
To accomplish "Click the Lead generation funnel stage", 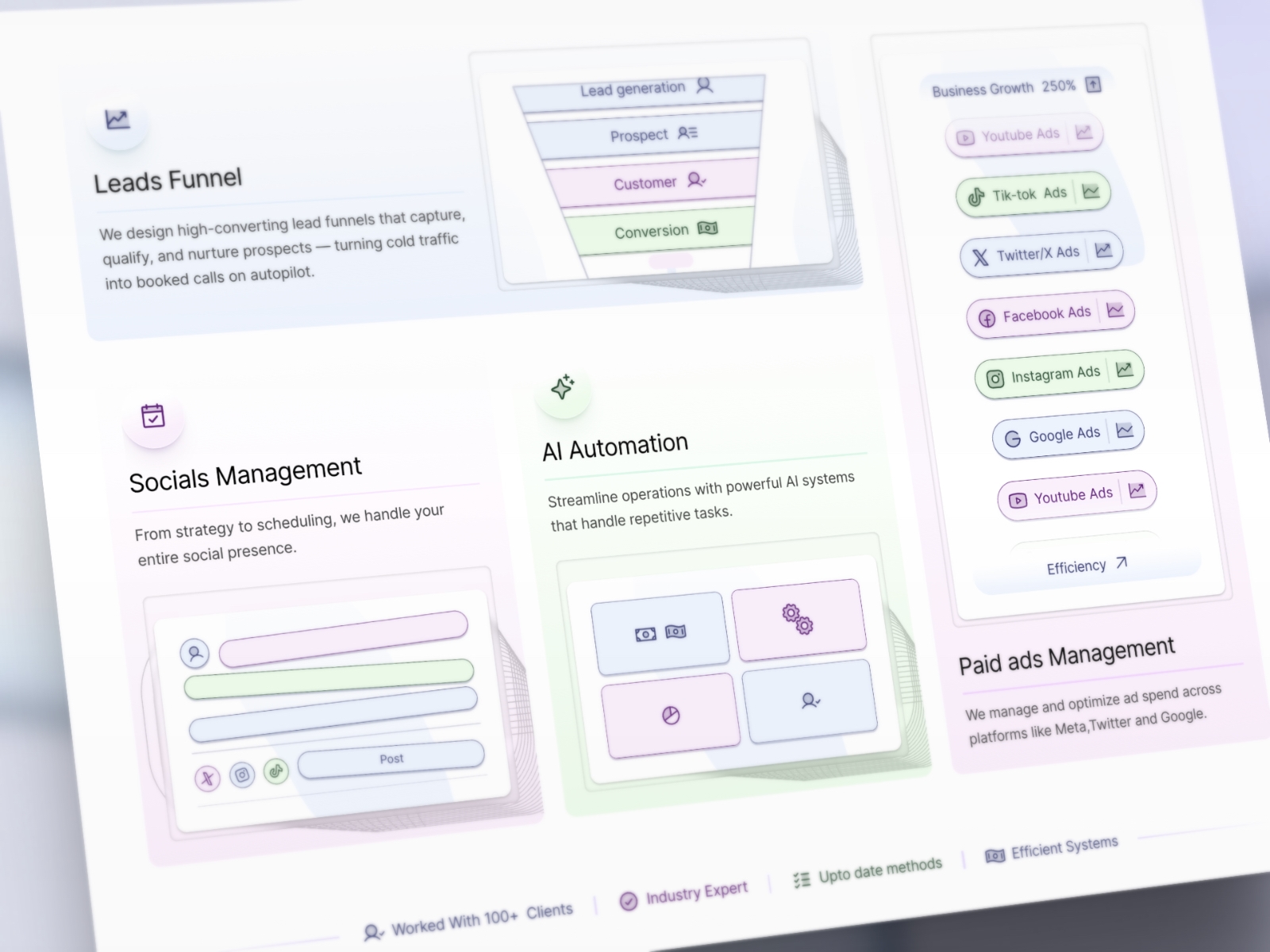I will tap(640, 90).
